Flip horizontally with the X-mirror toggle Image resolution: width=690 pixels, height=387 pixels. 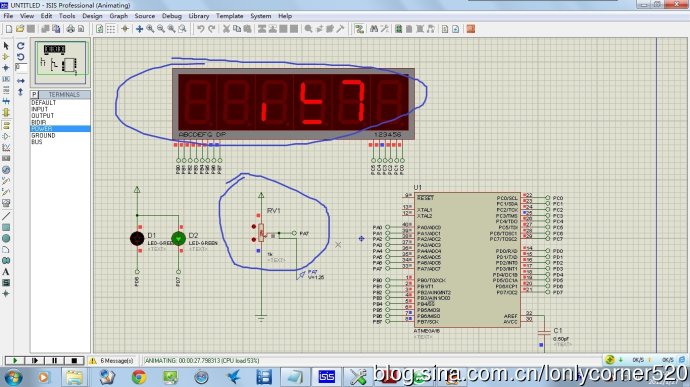pos(21,81)
